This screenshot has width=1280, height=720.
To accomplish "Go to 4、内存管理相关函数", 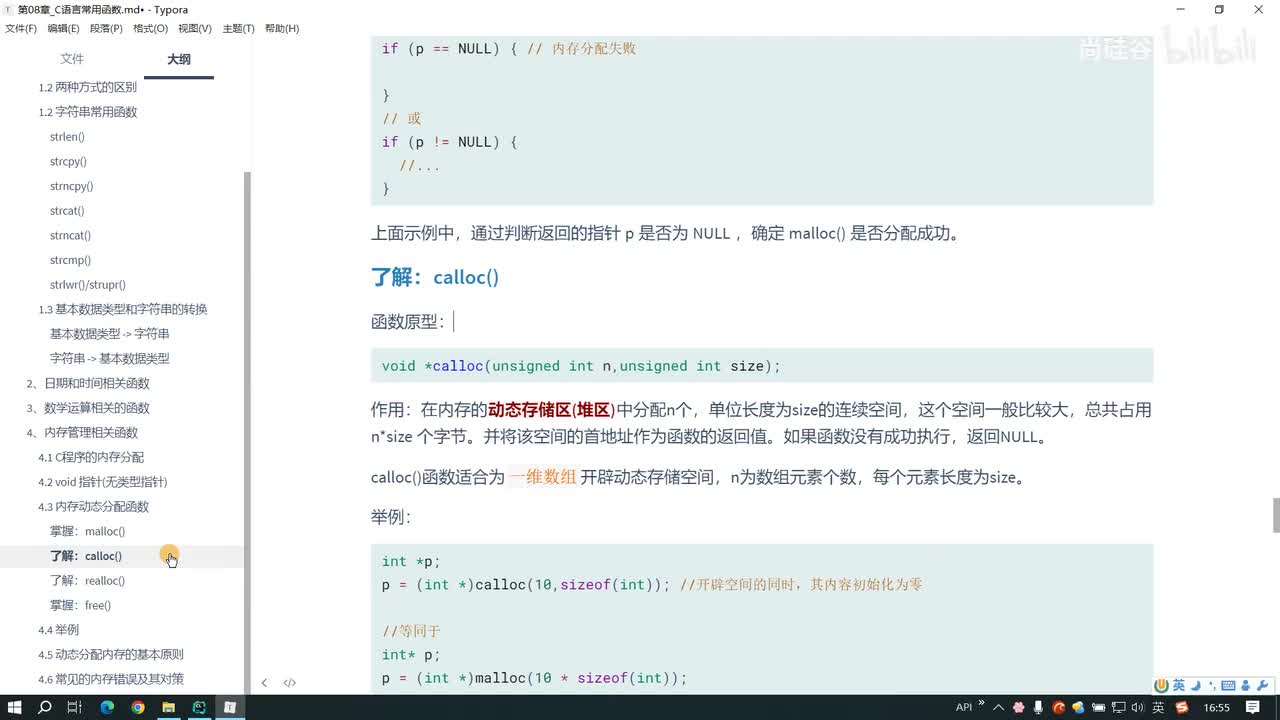I will point(82,432).
